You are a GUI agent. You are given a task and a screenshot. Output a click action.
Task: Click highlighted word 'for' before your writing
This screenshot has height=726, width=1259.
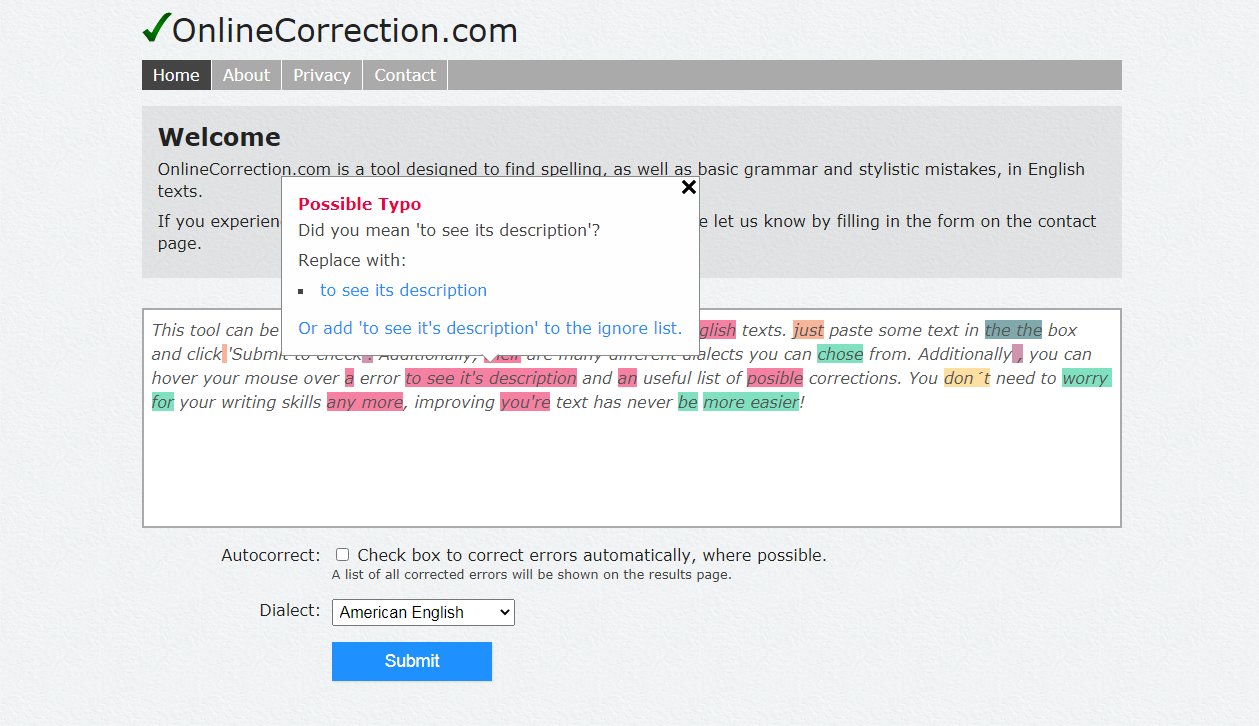tap(162, 402)
